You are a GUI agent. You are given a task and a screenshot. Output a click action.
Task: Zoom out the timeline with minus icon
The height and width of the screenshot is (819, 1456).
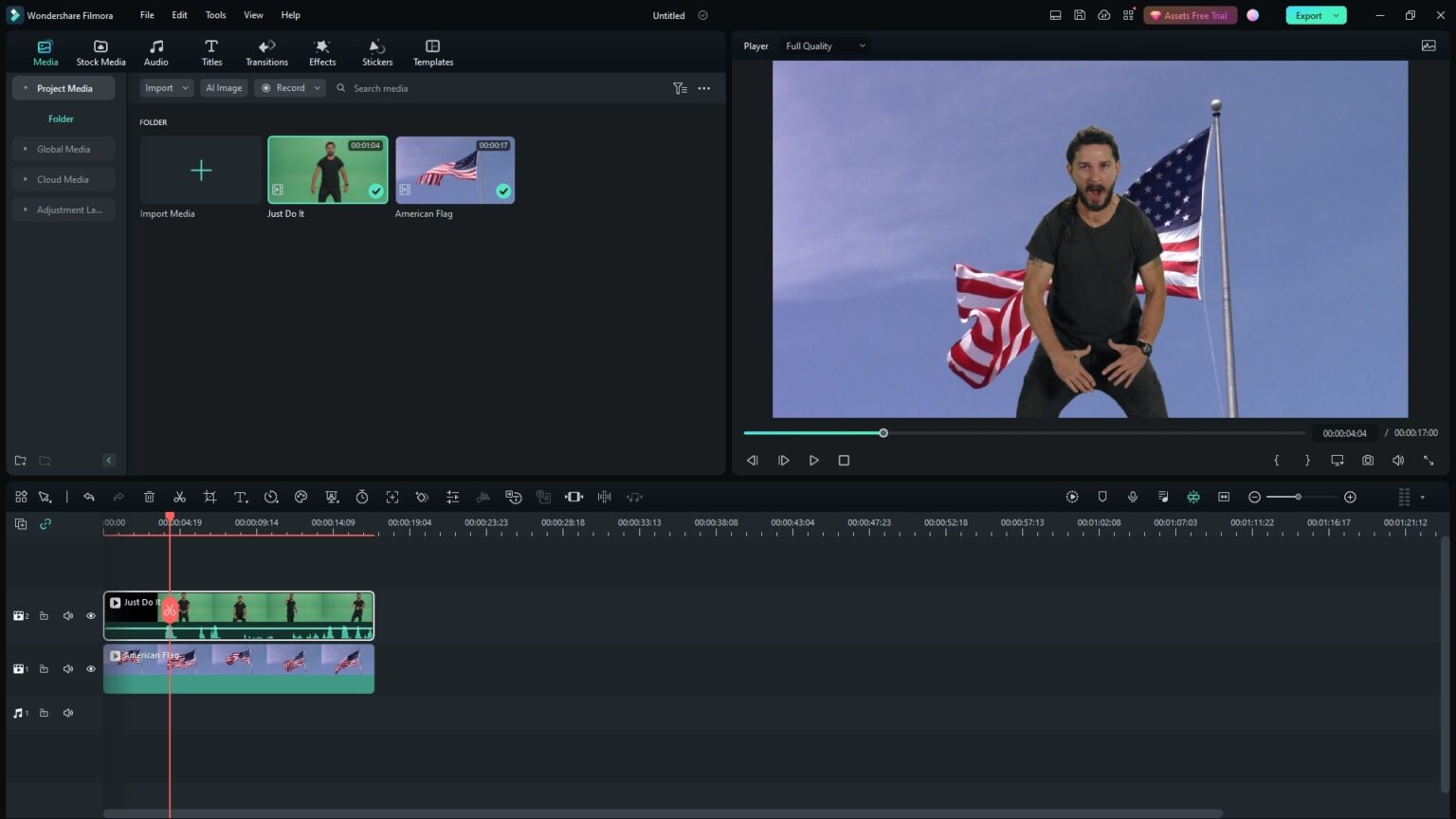1254,497
